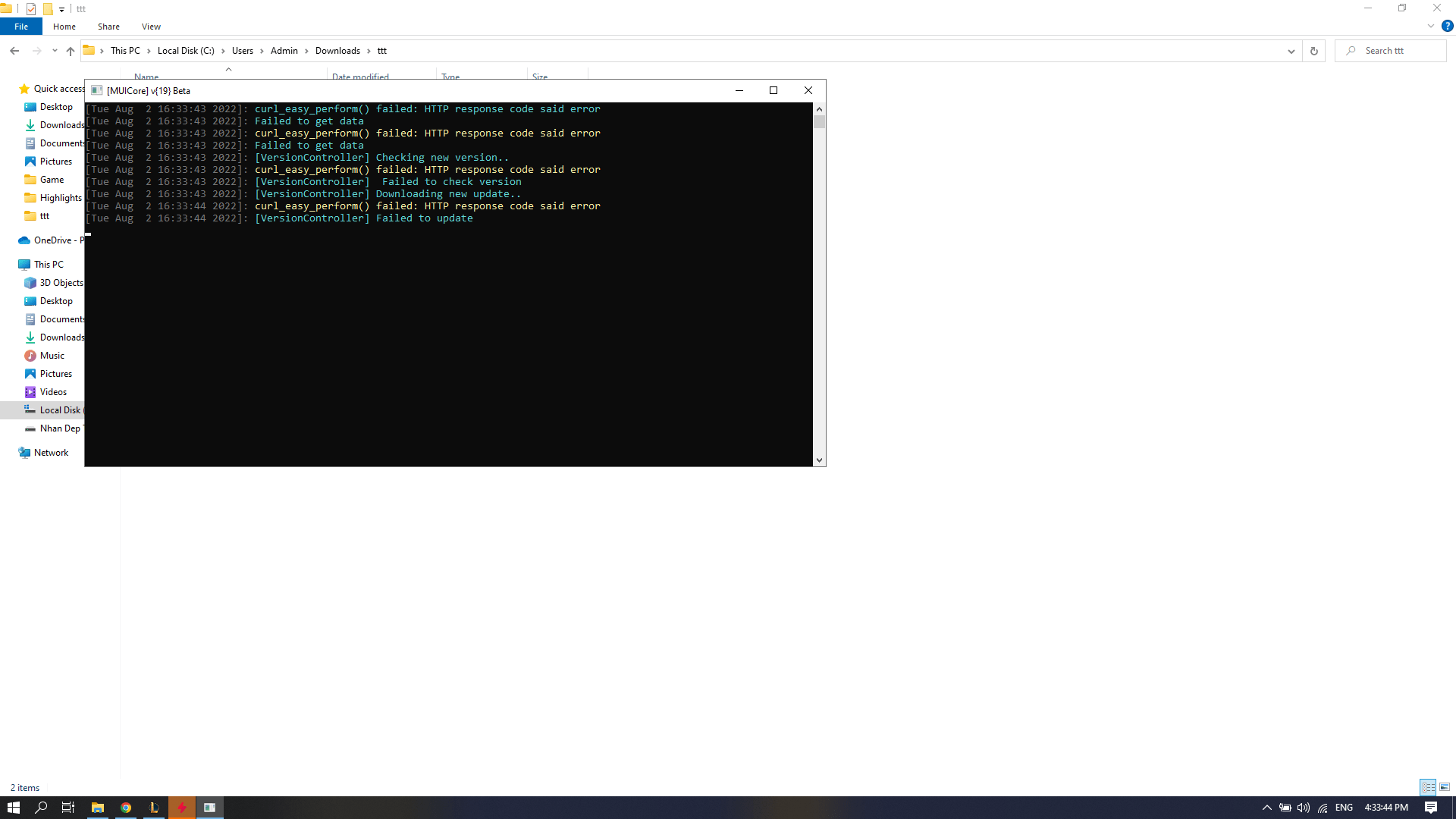
Task: Open the File menu
Action: (x=21, y=27)
